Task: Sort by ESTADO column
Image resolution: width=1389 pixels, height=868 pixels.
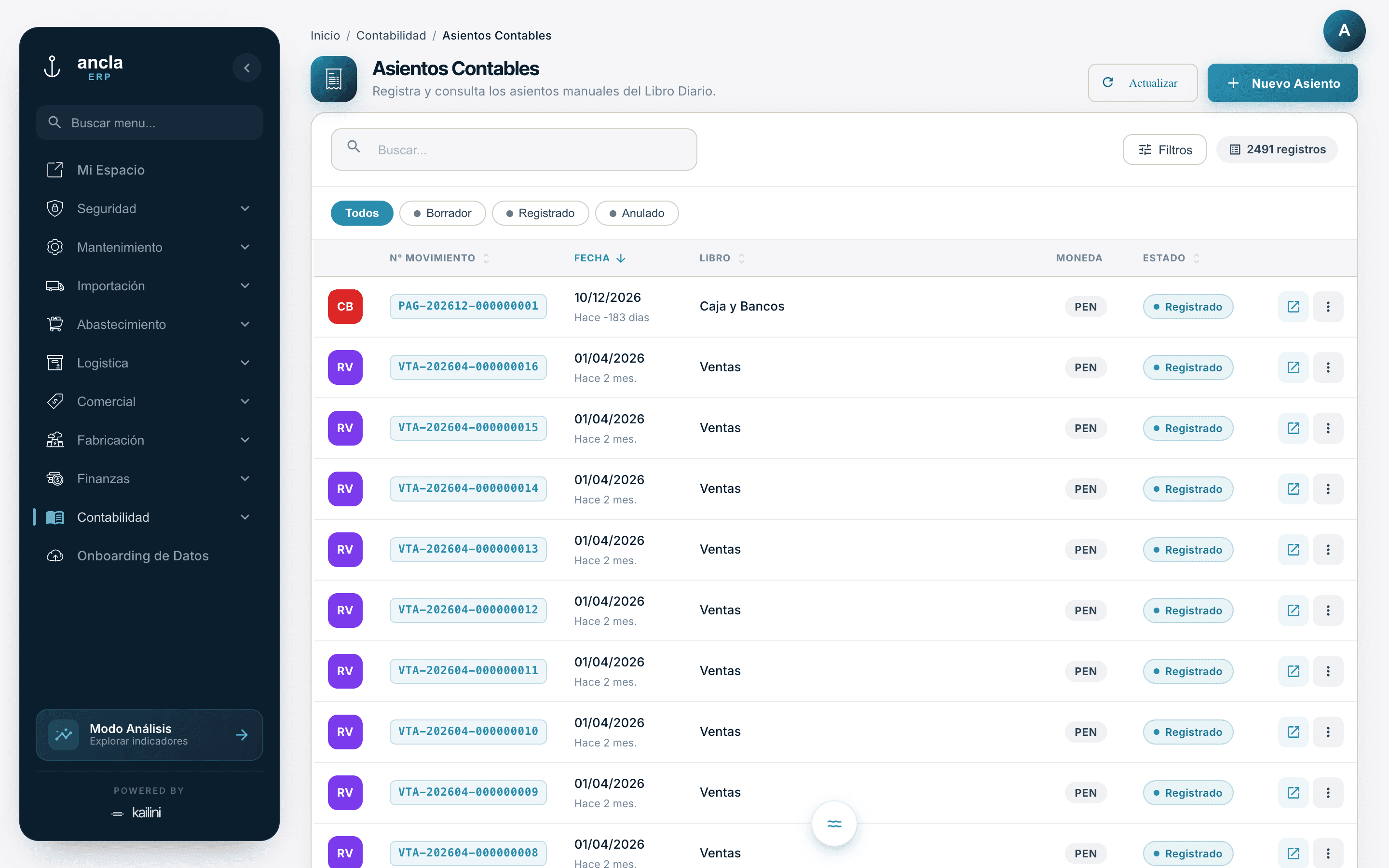Action: (1171, 258)
